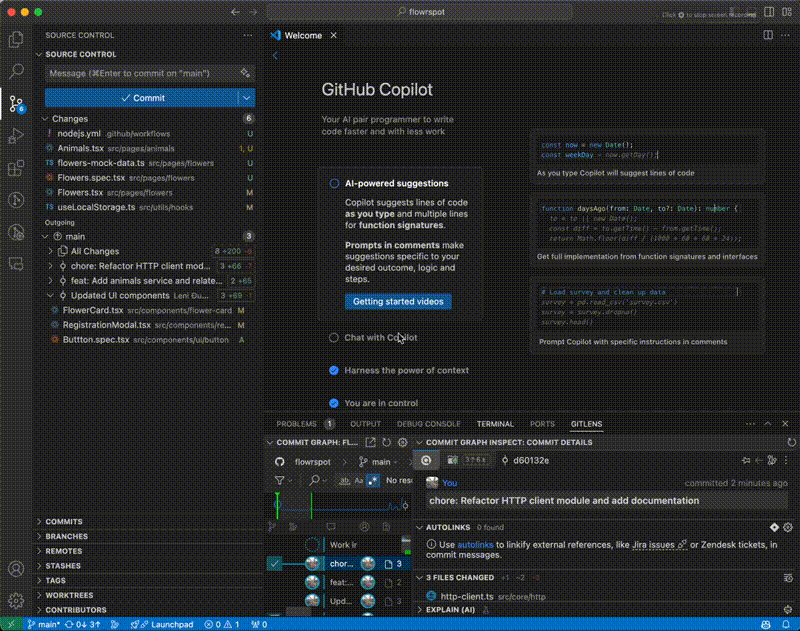Open main branch dropdown in commit graph

379,462
